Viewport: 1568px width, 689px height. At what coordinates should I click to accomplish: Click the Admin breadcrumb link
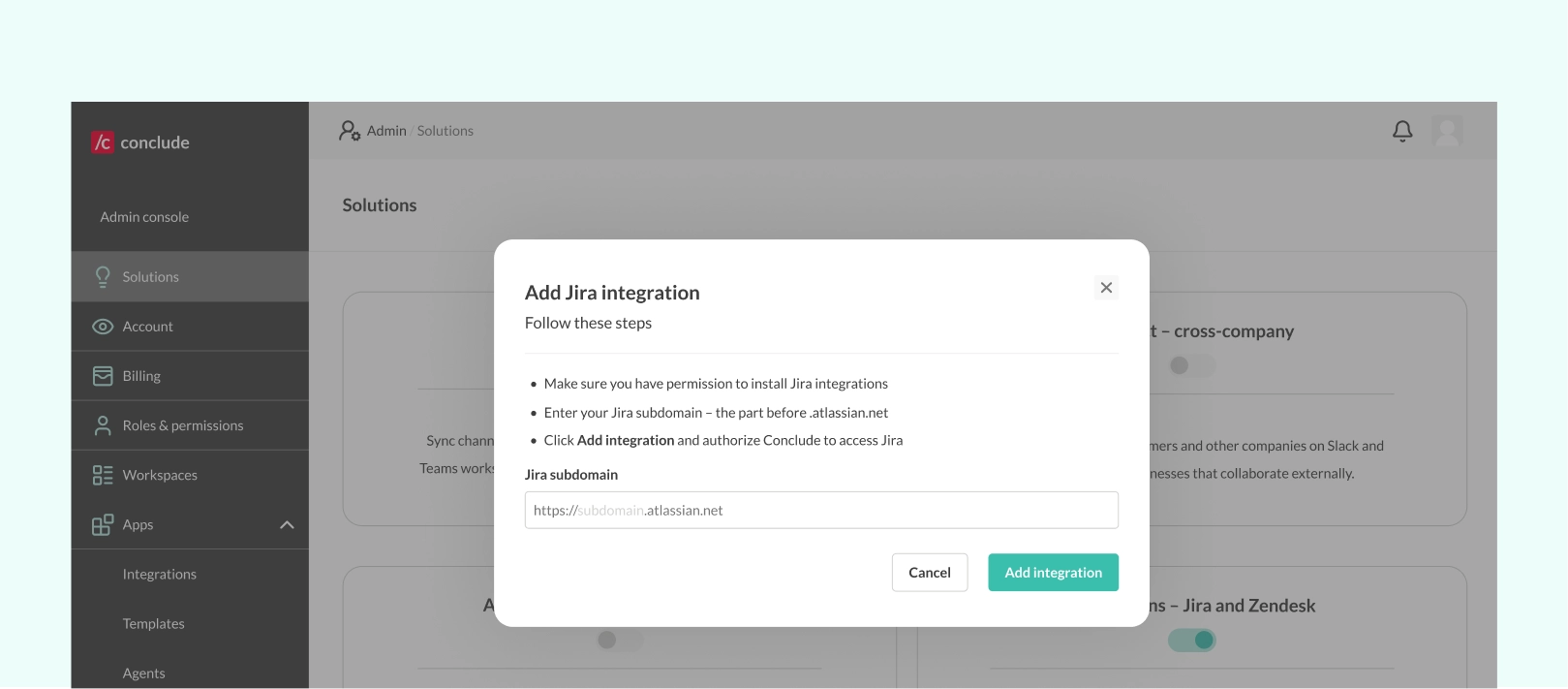(386, 131)
